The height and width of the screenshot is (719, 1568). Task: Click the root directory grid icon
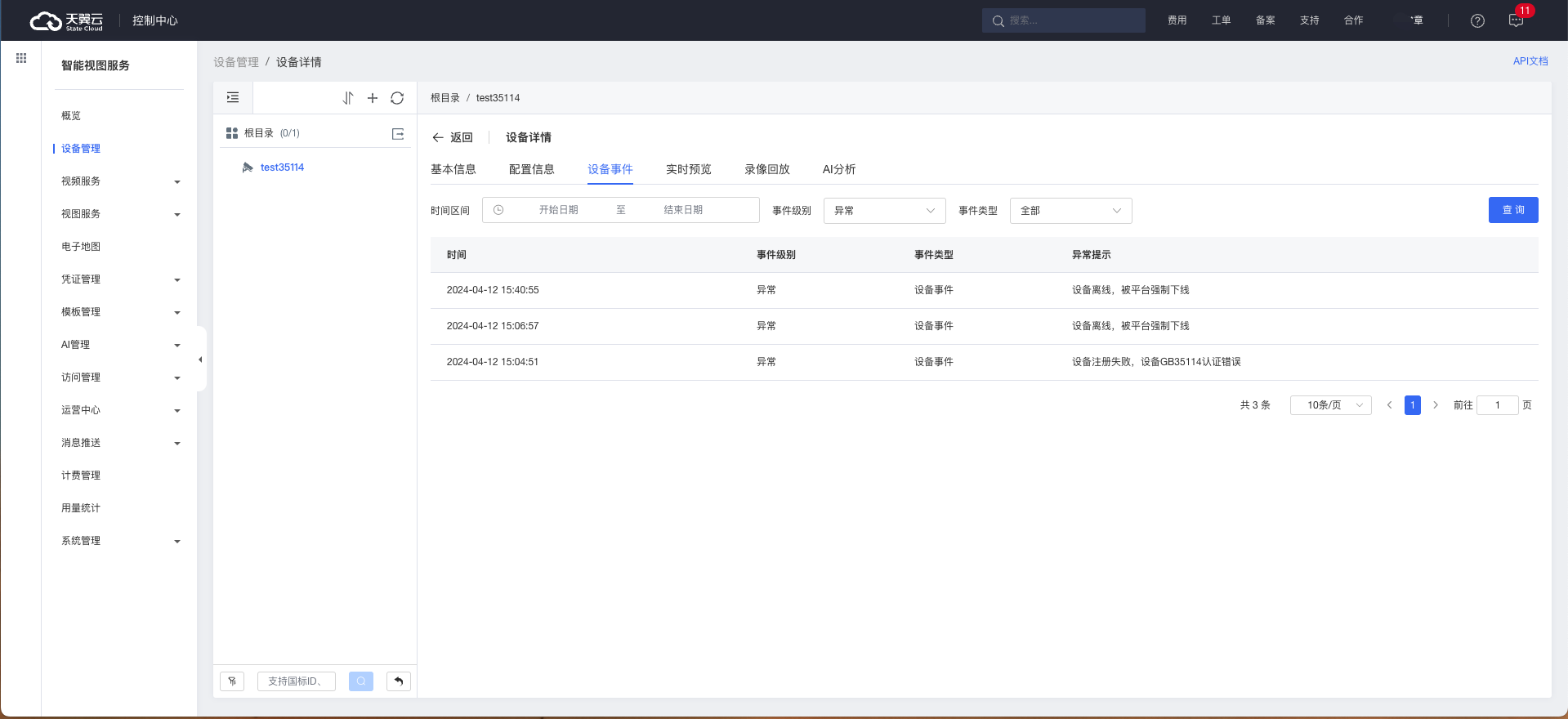[x=232, y=133]
